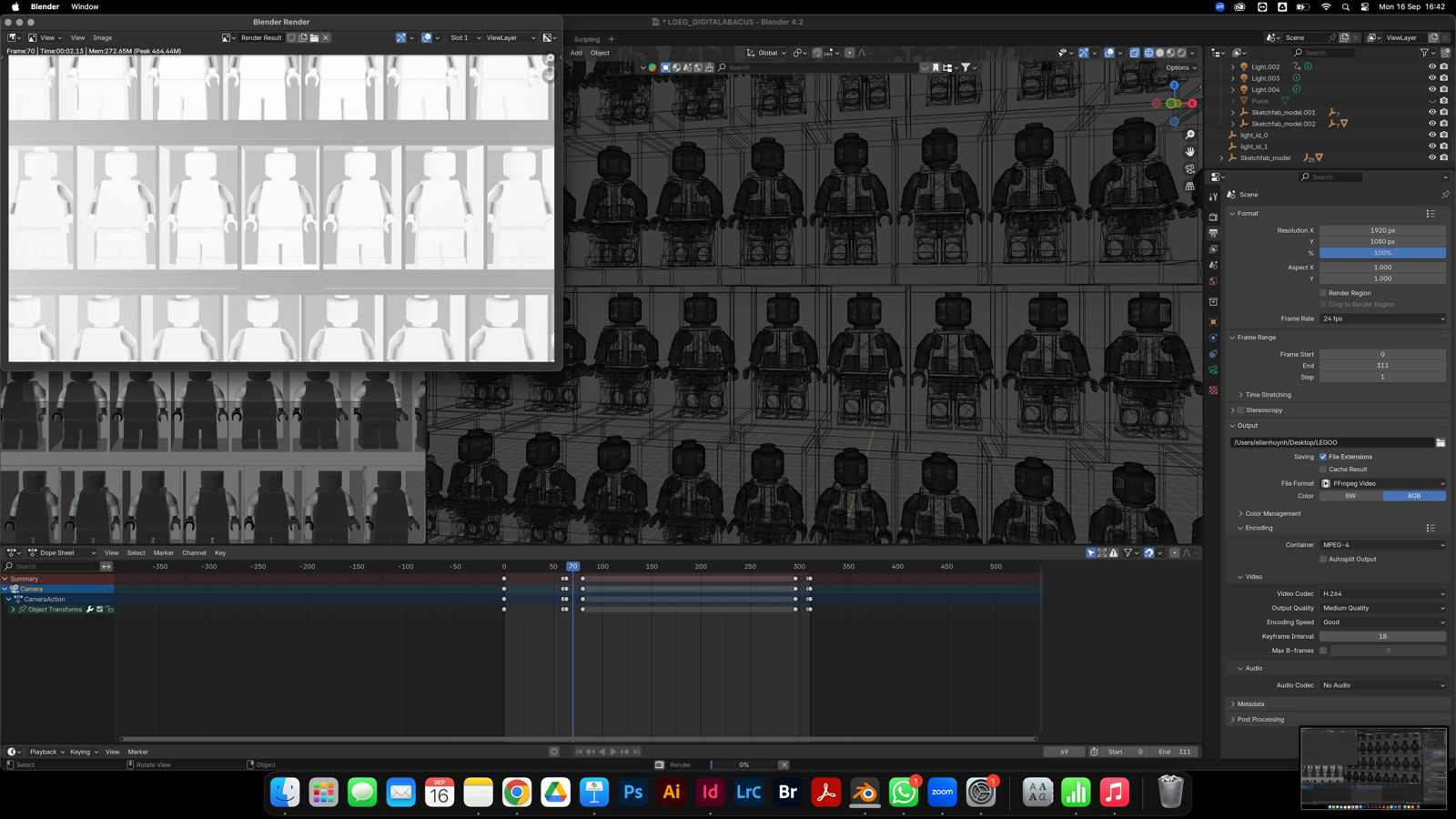The image size is (1456, 819).
Task: Hide Light.002 using its eye icon
Action: pos(1431,66)
